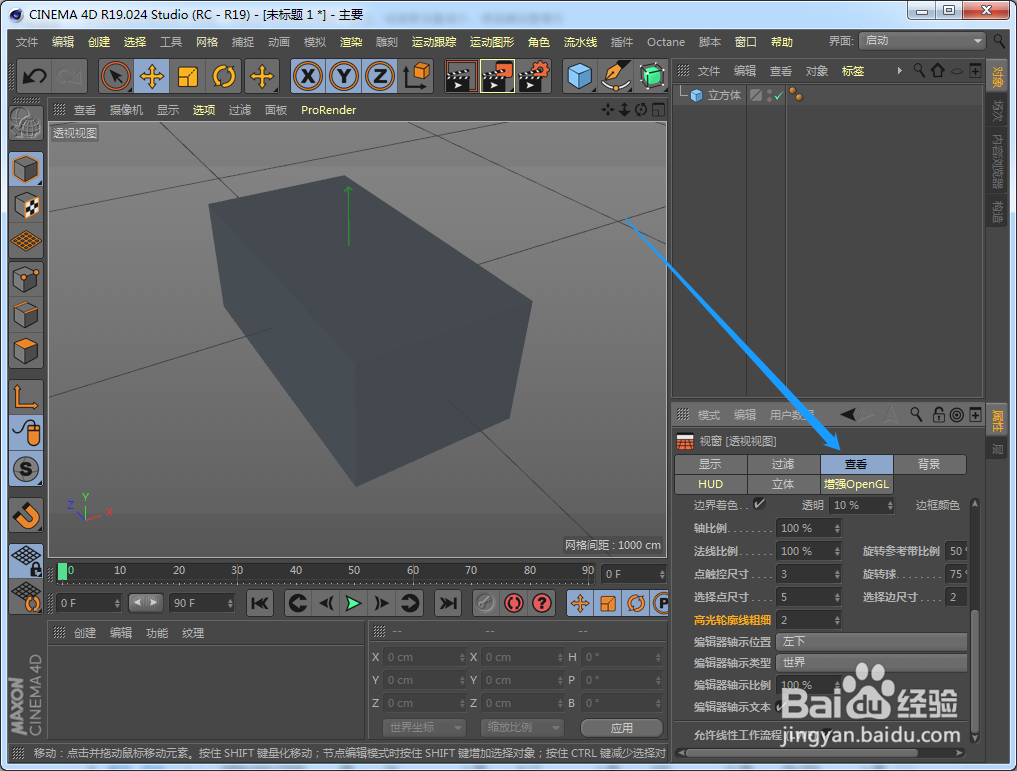The width and height of the screenshot is (1017, 771).
Task: Render to Picture Viewer
Action: (497, 77)
